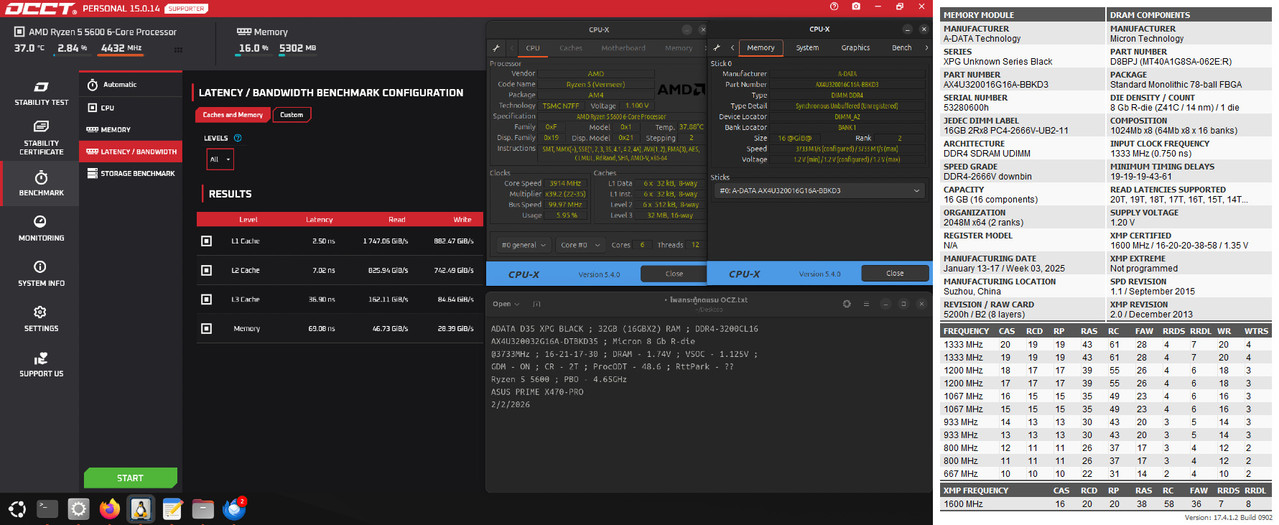The image size is (1279, 525).
Task: Toggle the L2 Cache row checkbox
Action: (x=206, y=270)
